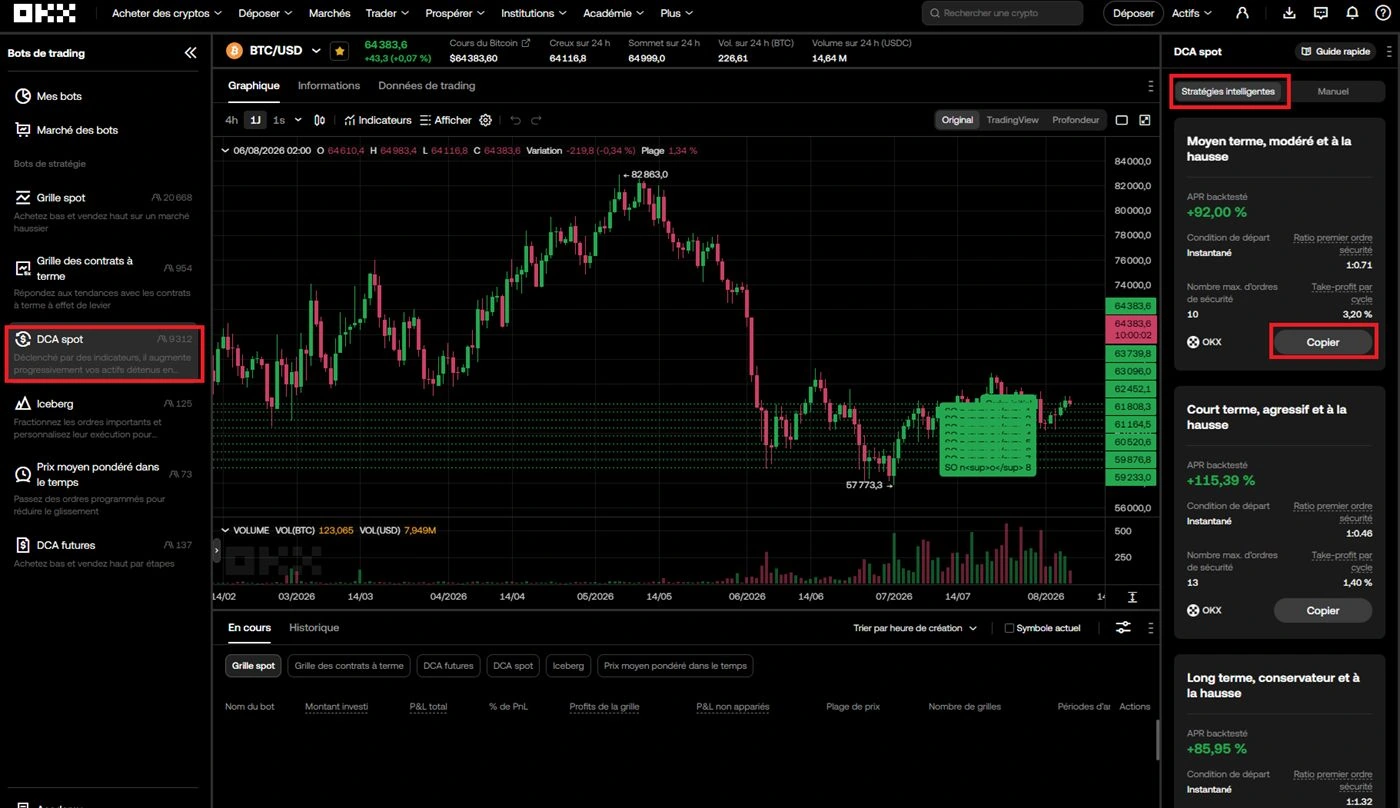Expand chart to fullscreen
Screen dimensions: 1400x808
click(x=1145, y=120)
